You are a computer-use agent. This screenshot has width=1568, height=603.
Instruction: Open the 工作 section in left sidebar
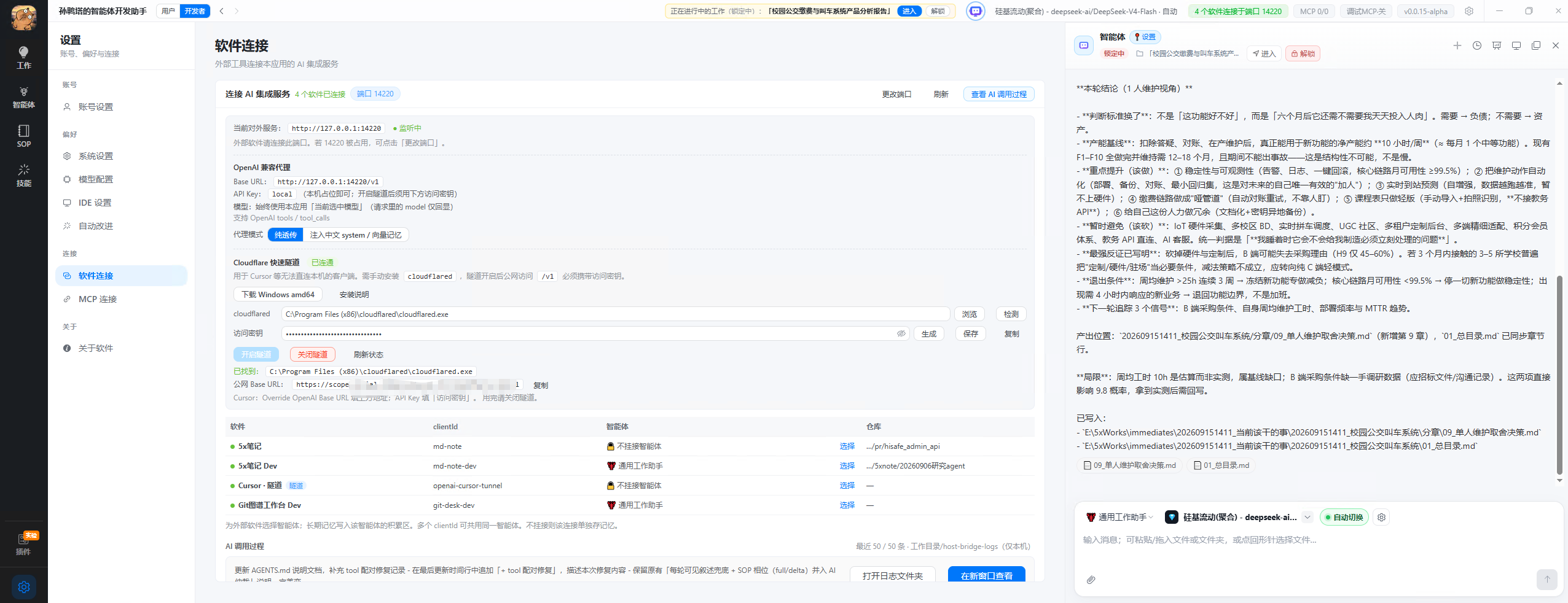click(x=23, y=58)
